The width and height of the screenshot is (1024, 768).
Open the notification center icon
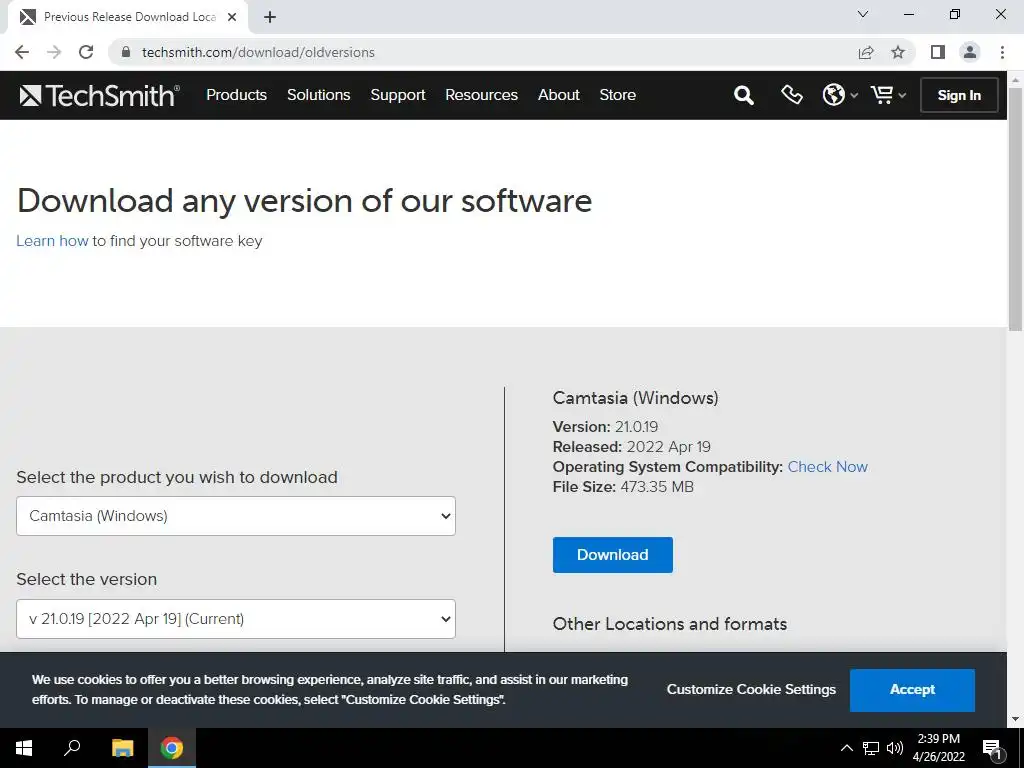click(993, 749)
